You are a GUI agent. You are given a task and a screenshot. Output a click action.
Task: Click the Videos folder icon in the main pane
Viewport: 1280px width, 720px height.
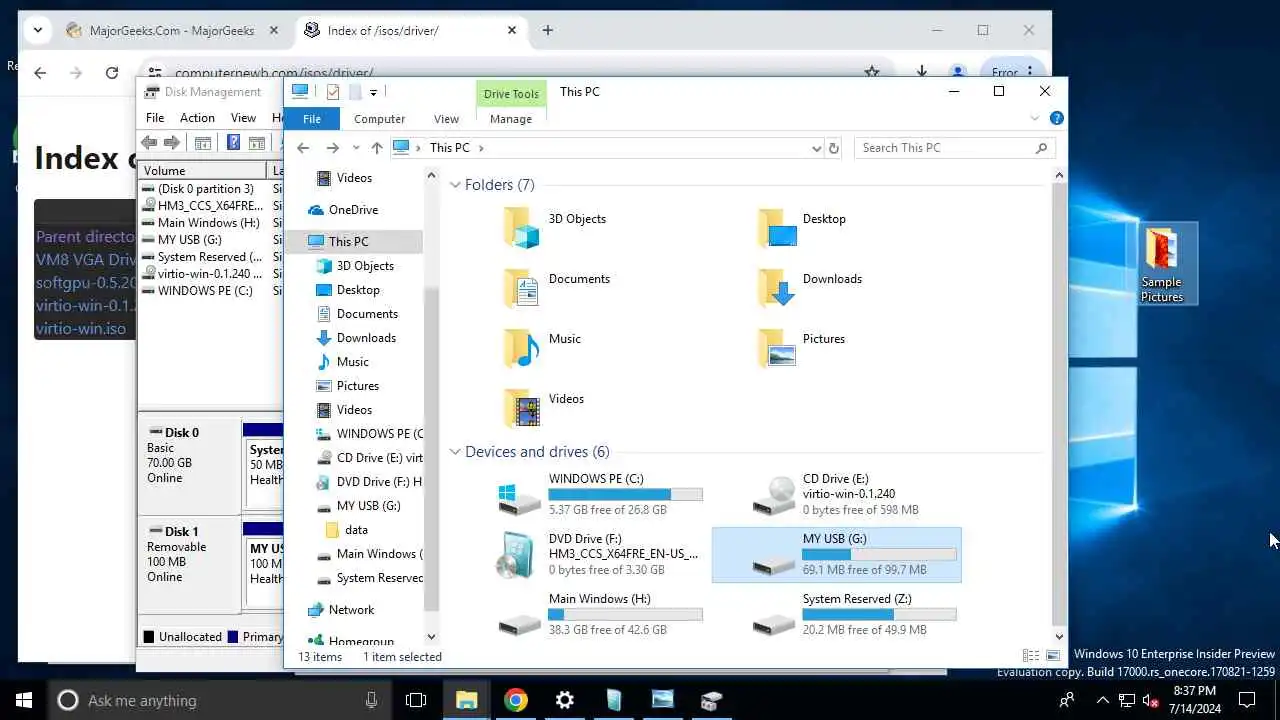(521, 408)
